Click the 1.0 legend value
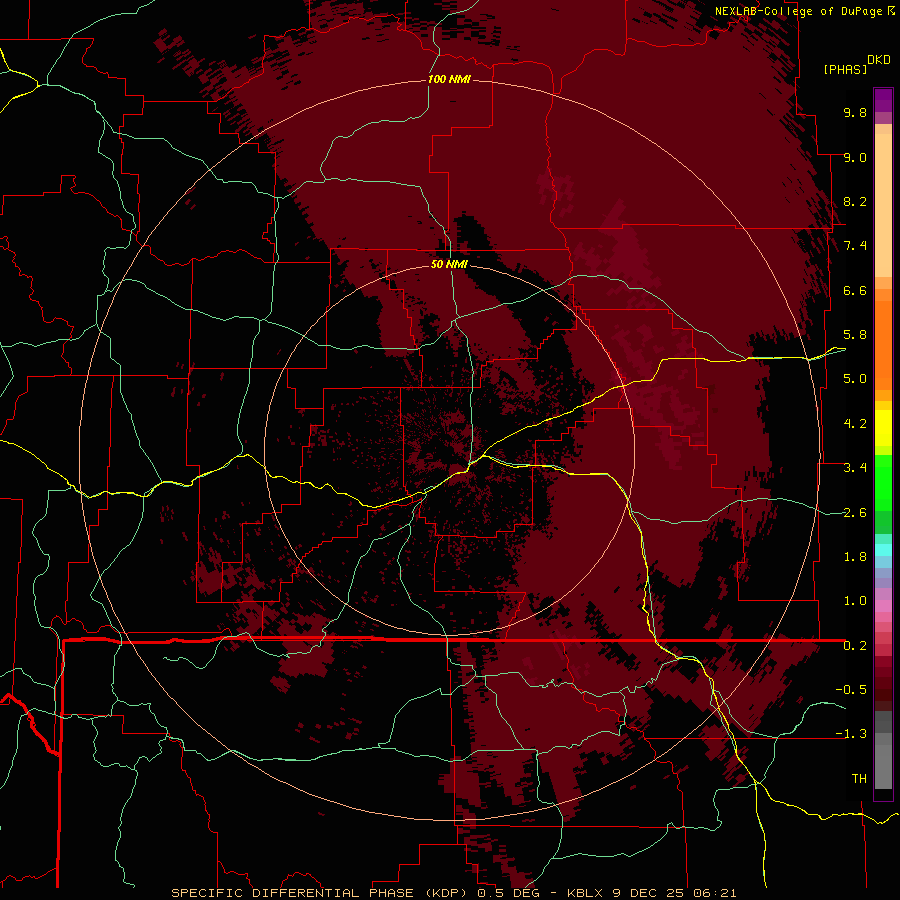 855,601
